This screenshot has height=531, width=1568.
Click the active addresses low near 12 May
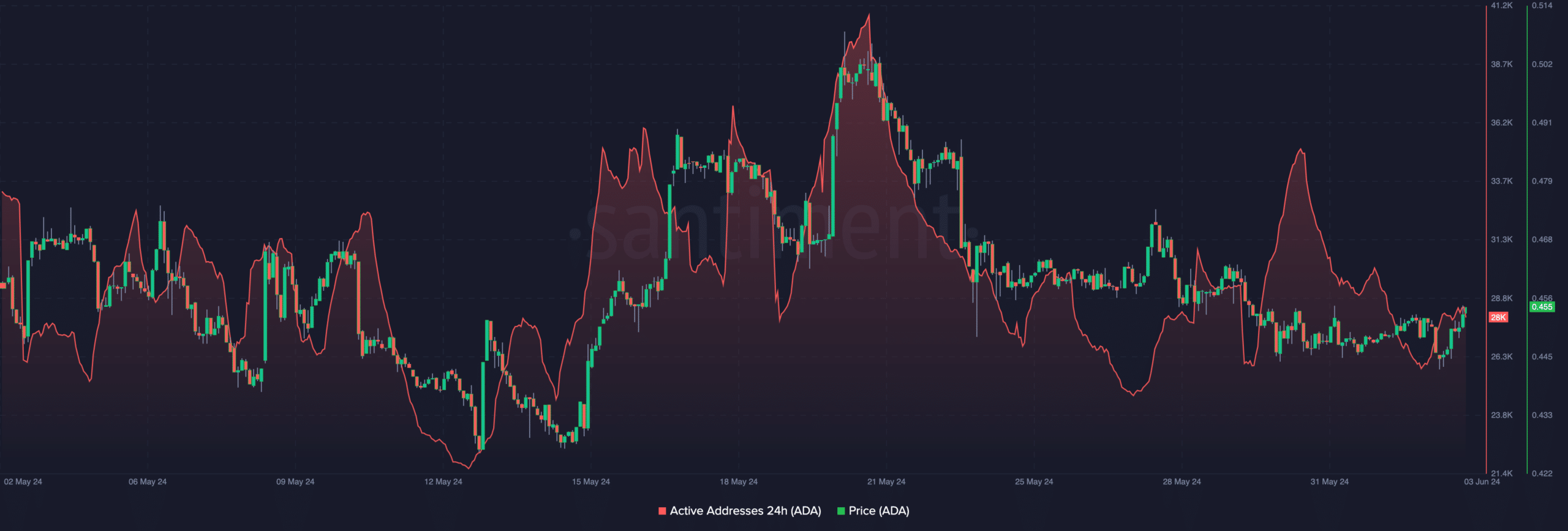click(x=469, y=468)
